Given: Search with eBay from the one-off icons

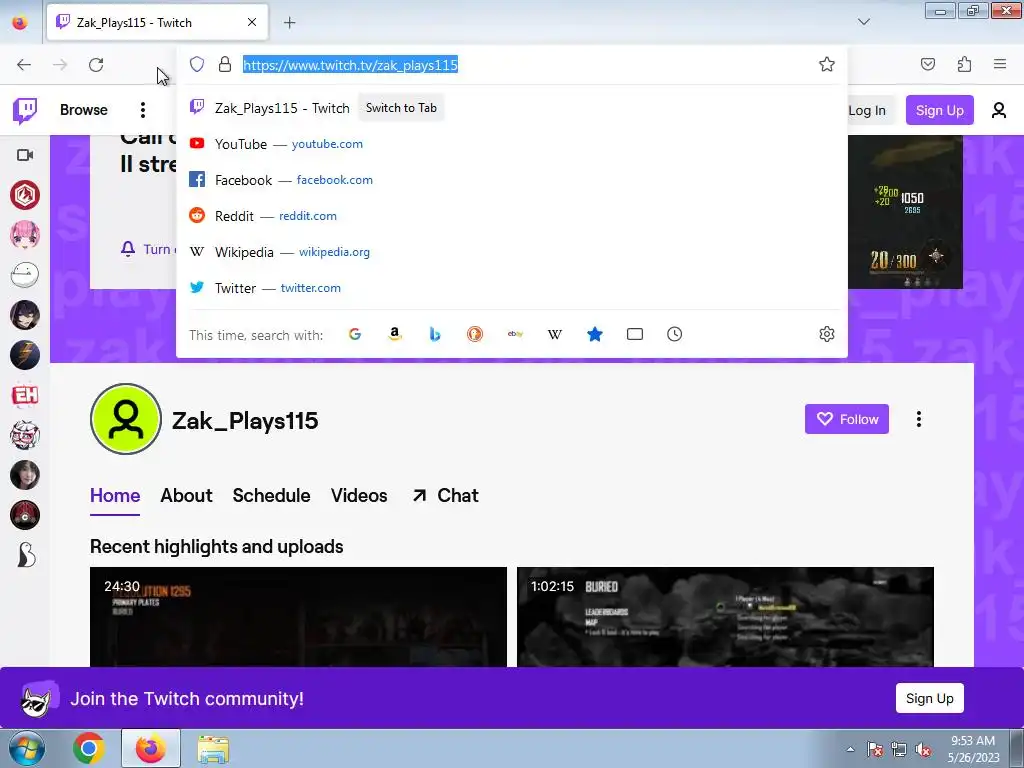Looking at the screenshot, I should click(515, 334).
